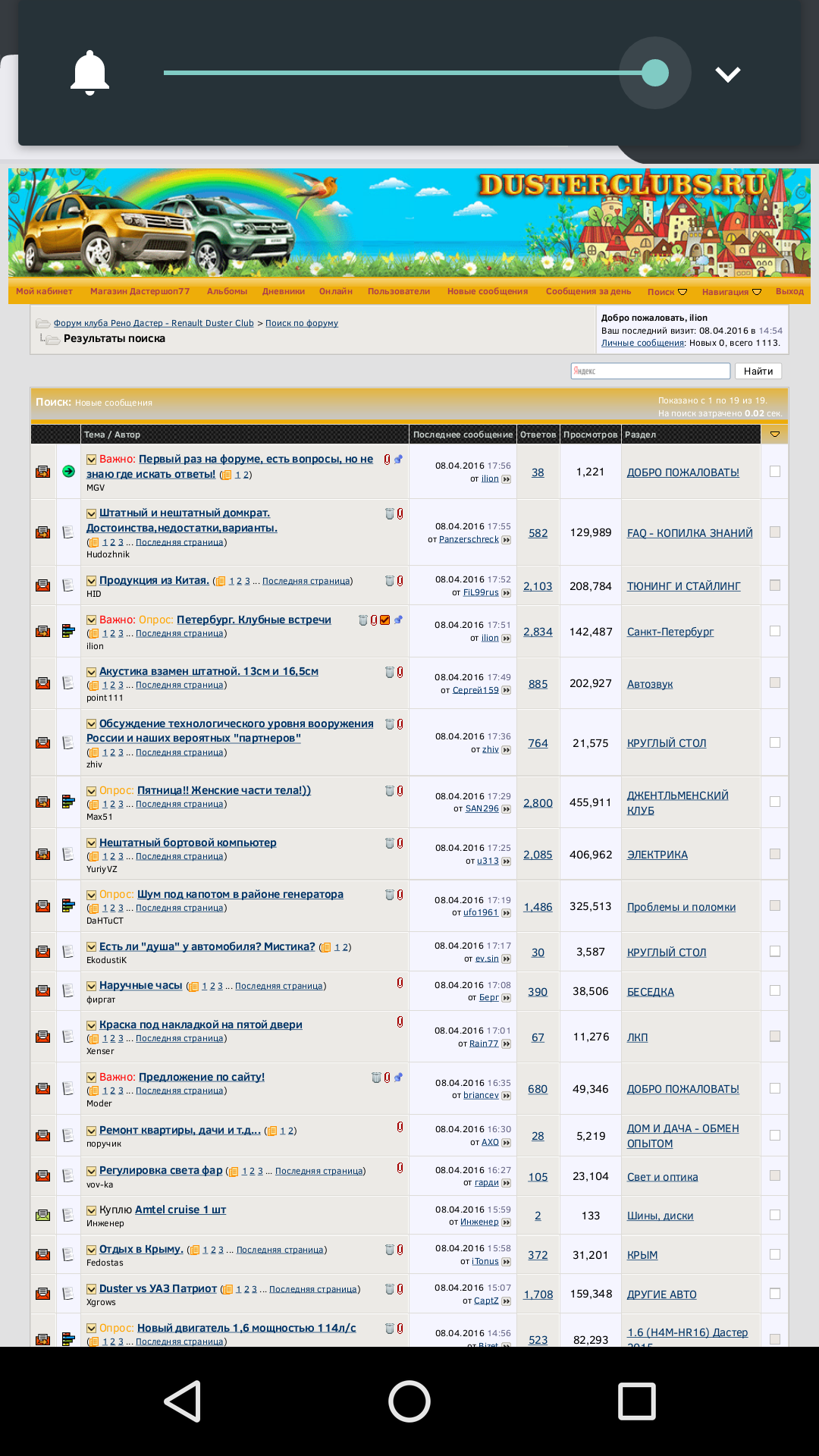The height and width of the screenshot is (1456, 819).
Task: Go to last post by Rain77
Action: [507, 1044]
